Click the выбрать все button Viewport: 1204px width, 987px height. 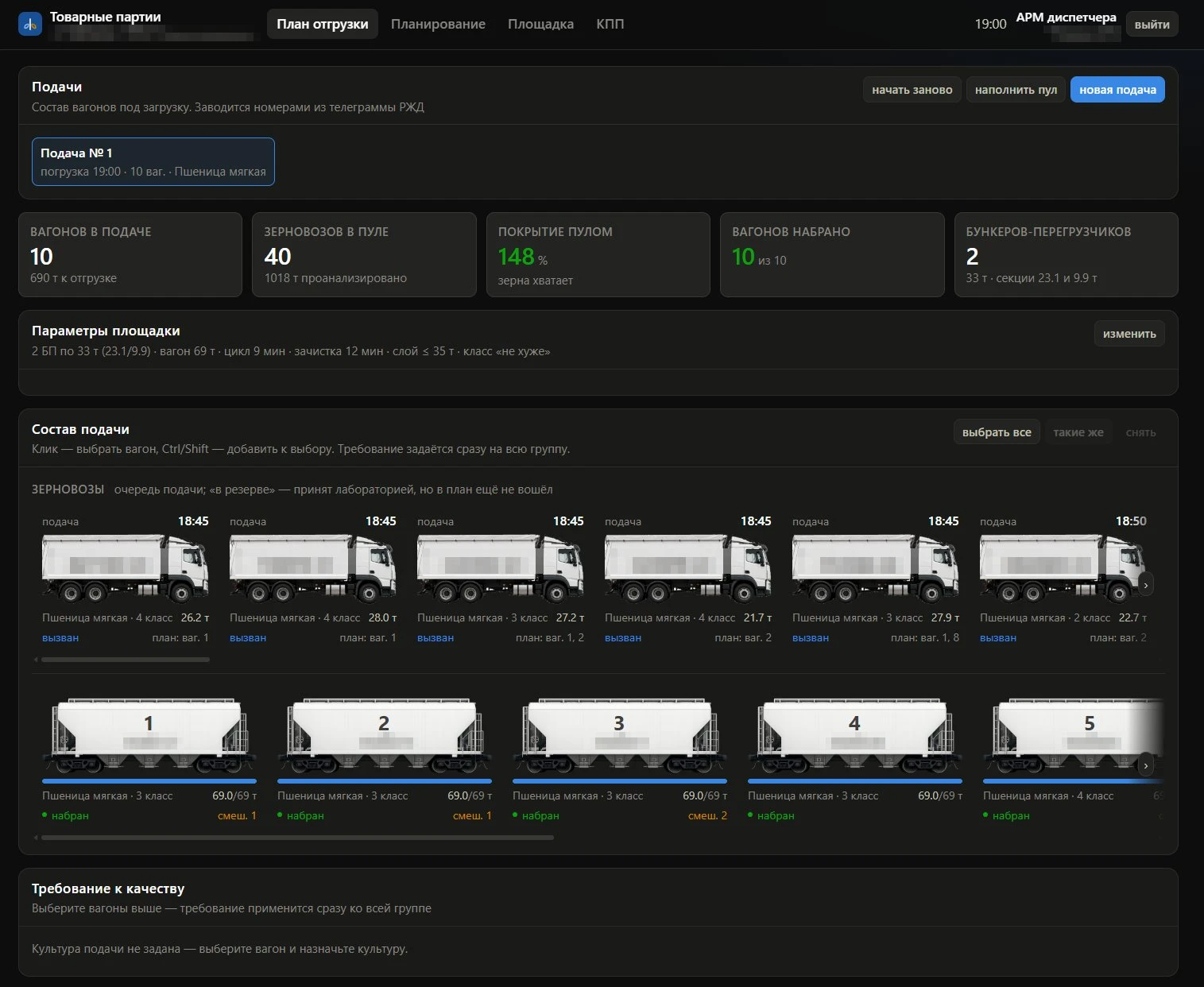tap(997, 432)
